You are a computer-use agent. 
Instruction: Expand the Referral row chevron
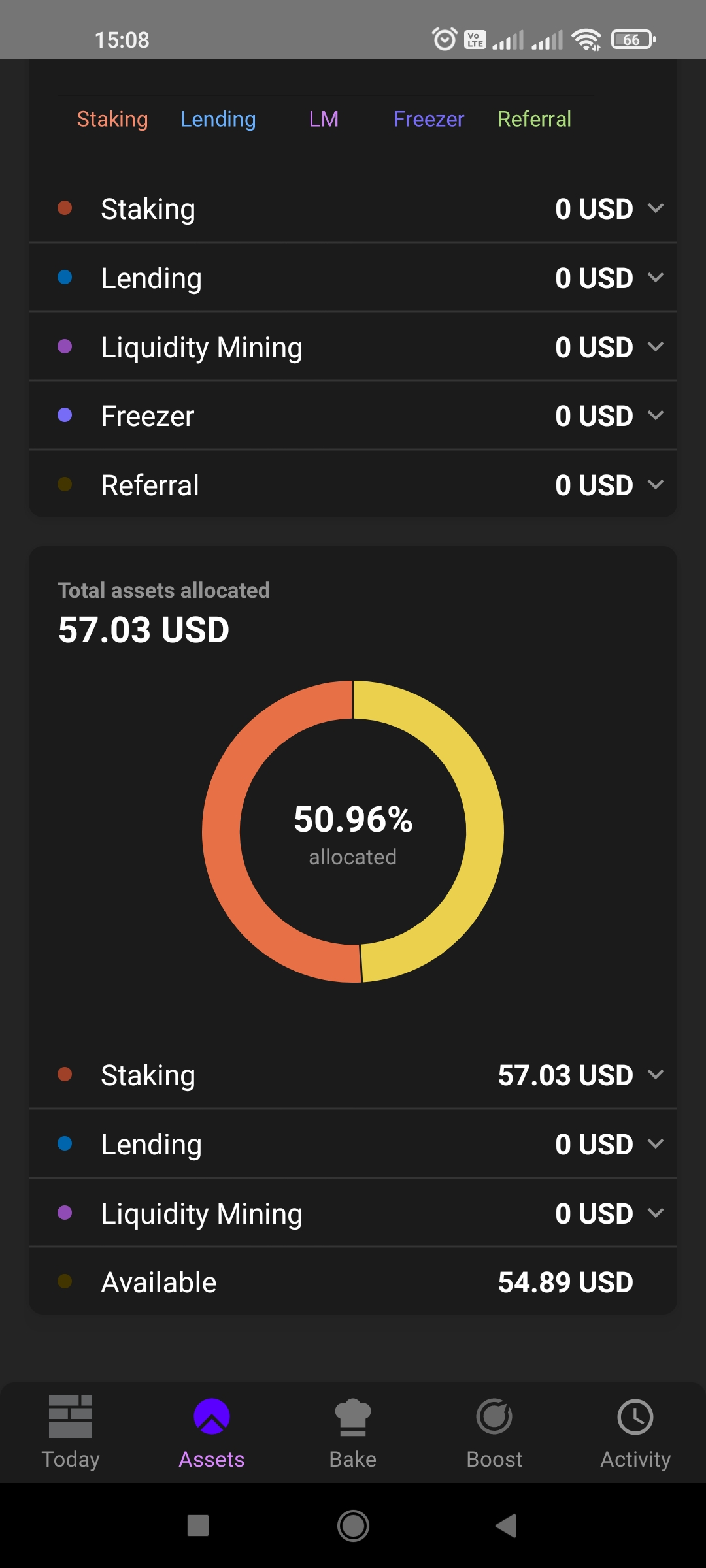656,485
